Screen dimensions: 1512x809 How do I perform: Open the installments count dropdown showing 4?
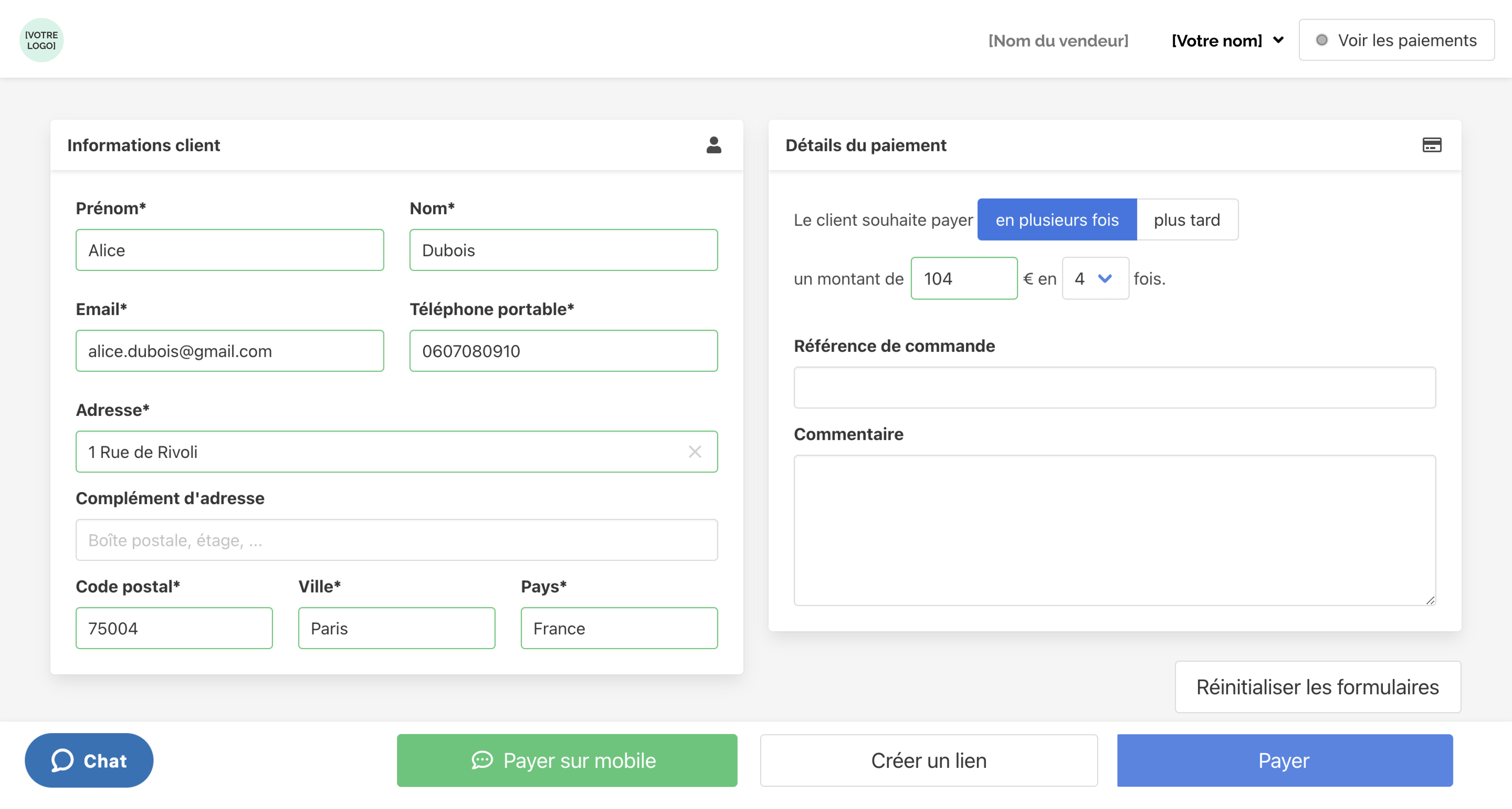1095,278
